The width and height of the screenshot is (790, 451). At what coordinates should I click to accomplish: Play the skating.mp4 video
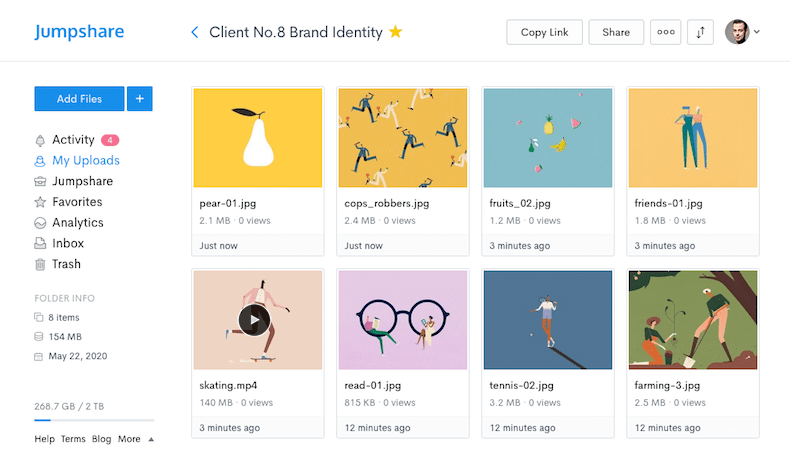coord(254,320)
